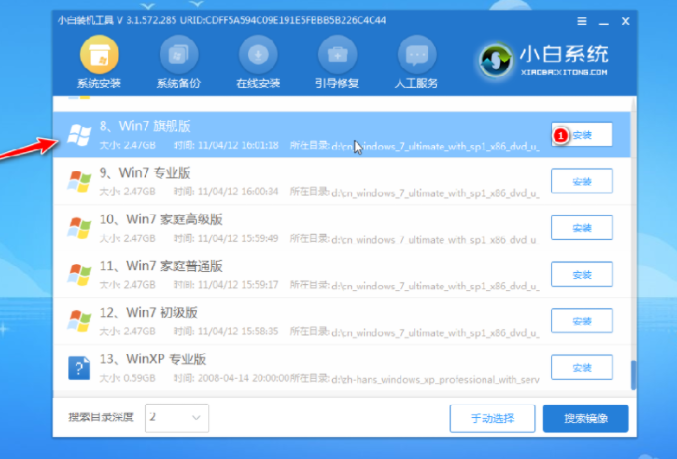Select the '11、Win7 家庭普通版' title
This screenshot has height=459, width=677.
161,266
